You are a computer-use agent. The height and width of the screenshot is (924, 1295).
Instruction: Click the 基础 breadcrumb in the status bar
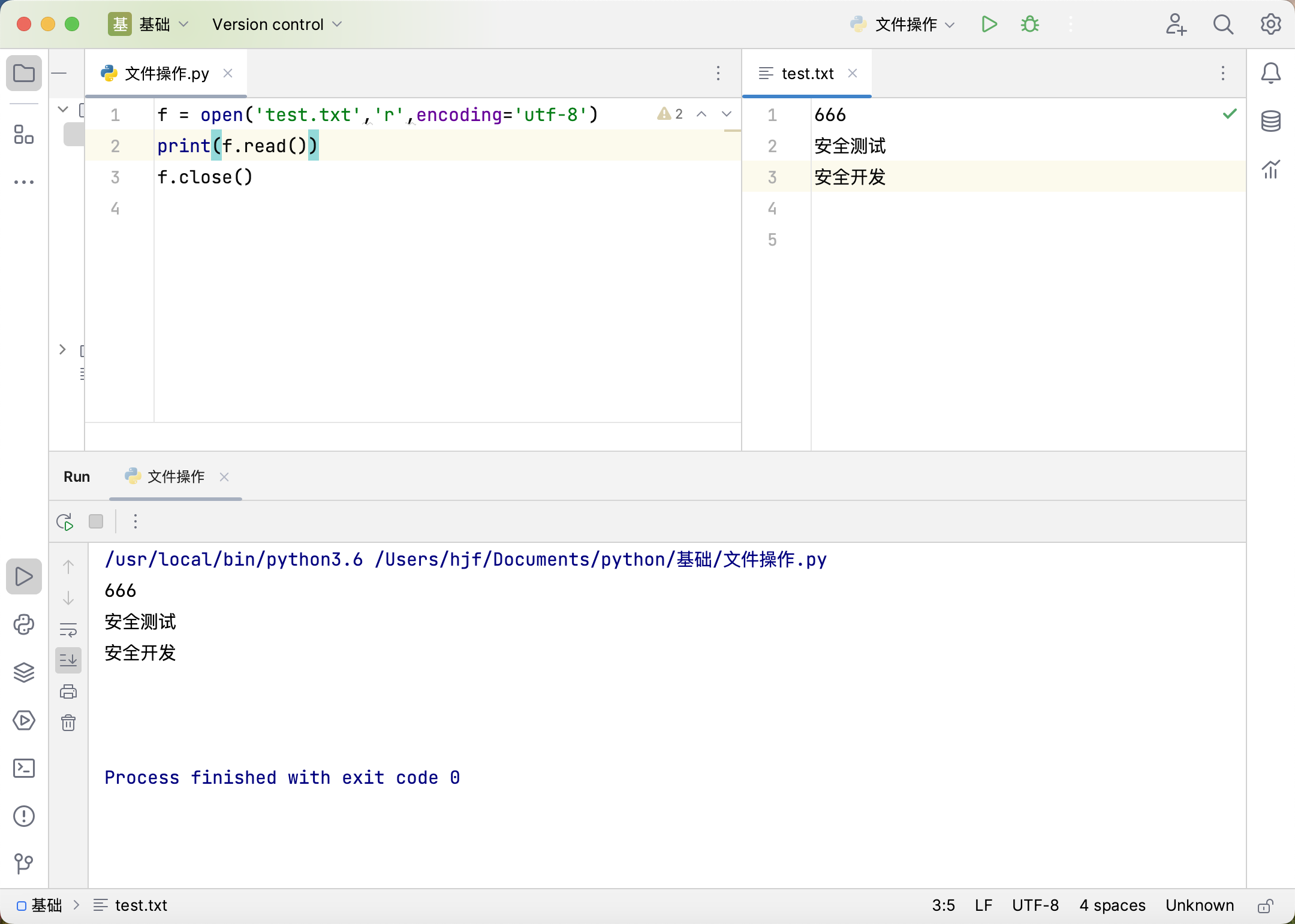pyautogui.click(x=40, y=905)
